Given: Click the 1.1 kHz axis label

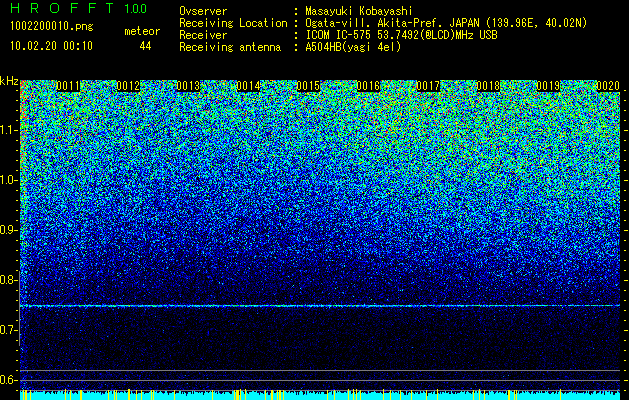Looking at the screenshot, I should pos(8,130).
